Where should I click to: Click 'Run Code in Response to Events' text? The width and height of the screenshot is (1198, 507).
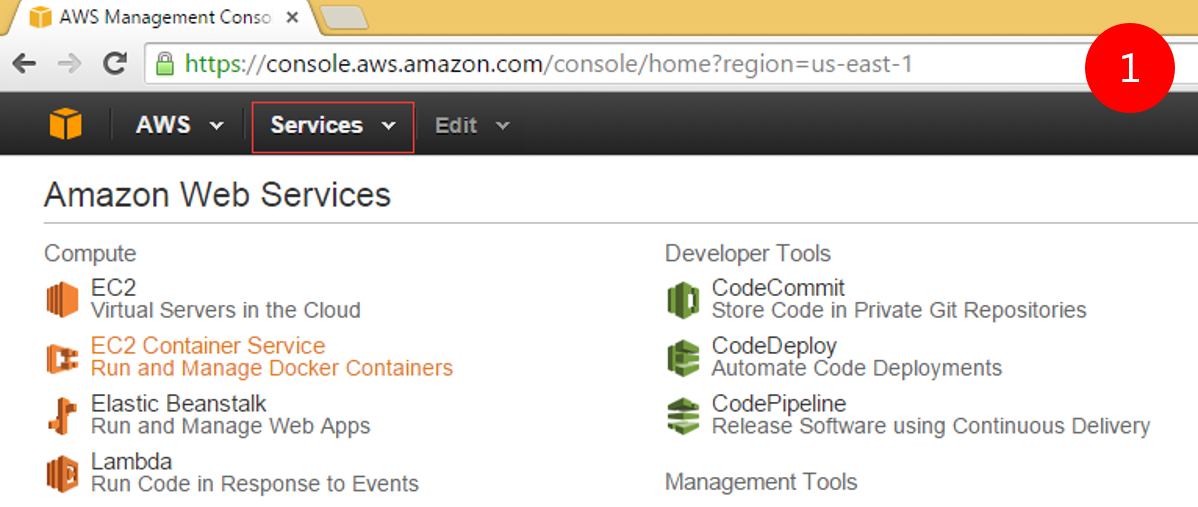(x=254, y=483)
